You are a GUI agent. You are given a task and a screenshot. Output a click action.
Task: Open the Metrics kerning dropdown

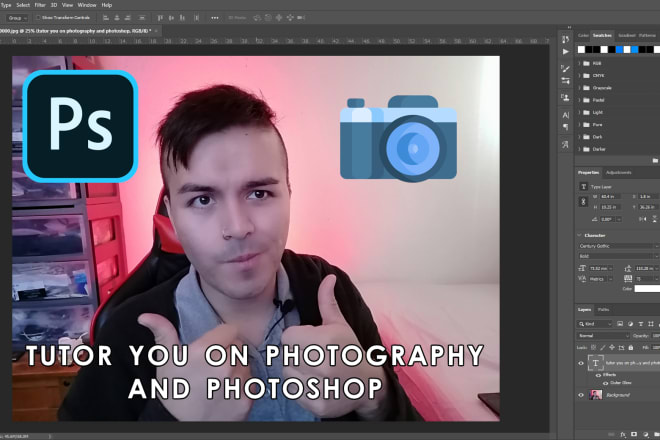(x=601, y=279)
